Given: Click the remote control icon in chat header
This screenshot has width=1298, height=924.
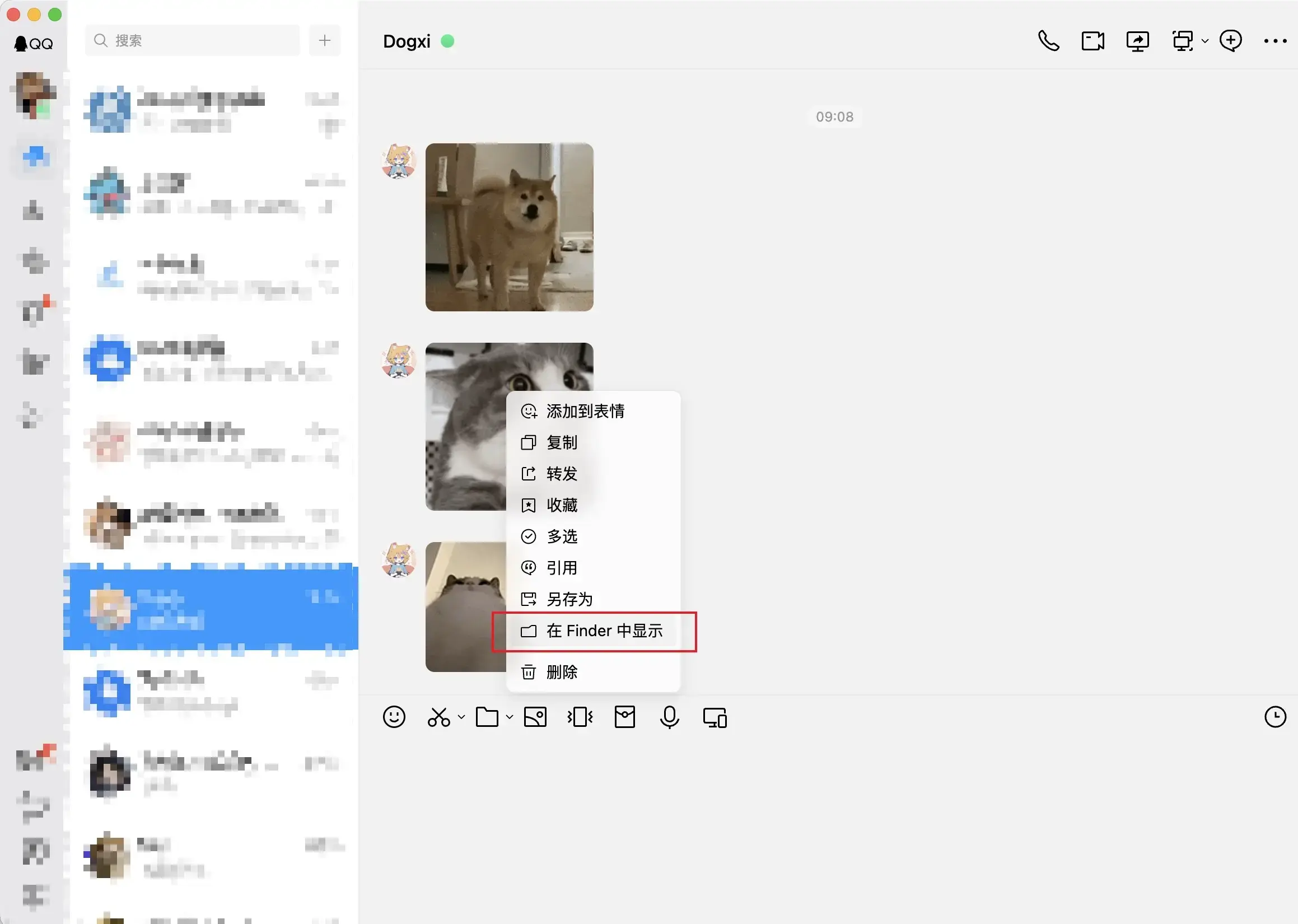Looking at the screenshot, I should pyautogui.click(x=1183, y=41).
